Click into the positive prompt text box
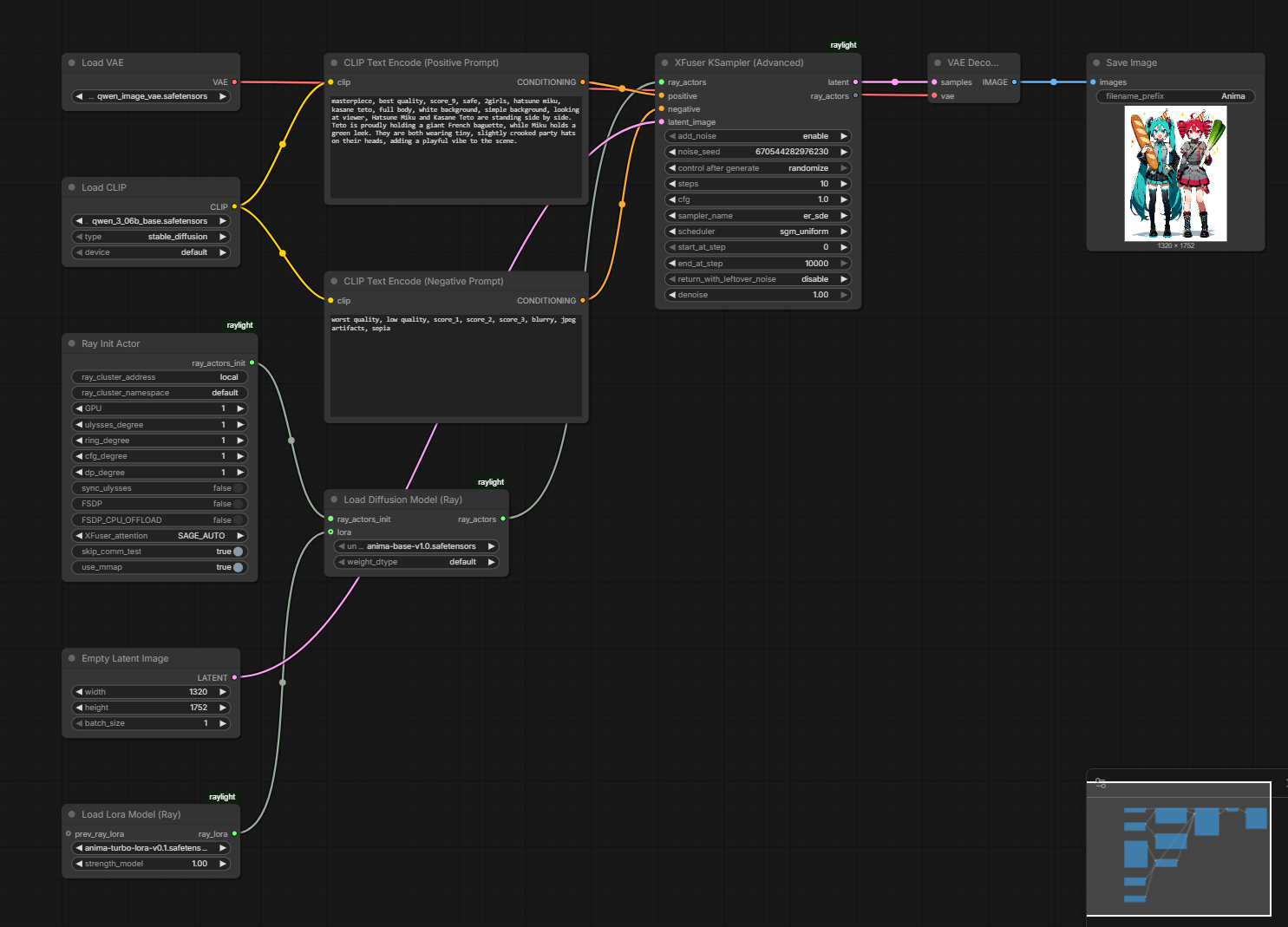The height and width of the screenshot is (927, 1288). tap(455, 146)
